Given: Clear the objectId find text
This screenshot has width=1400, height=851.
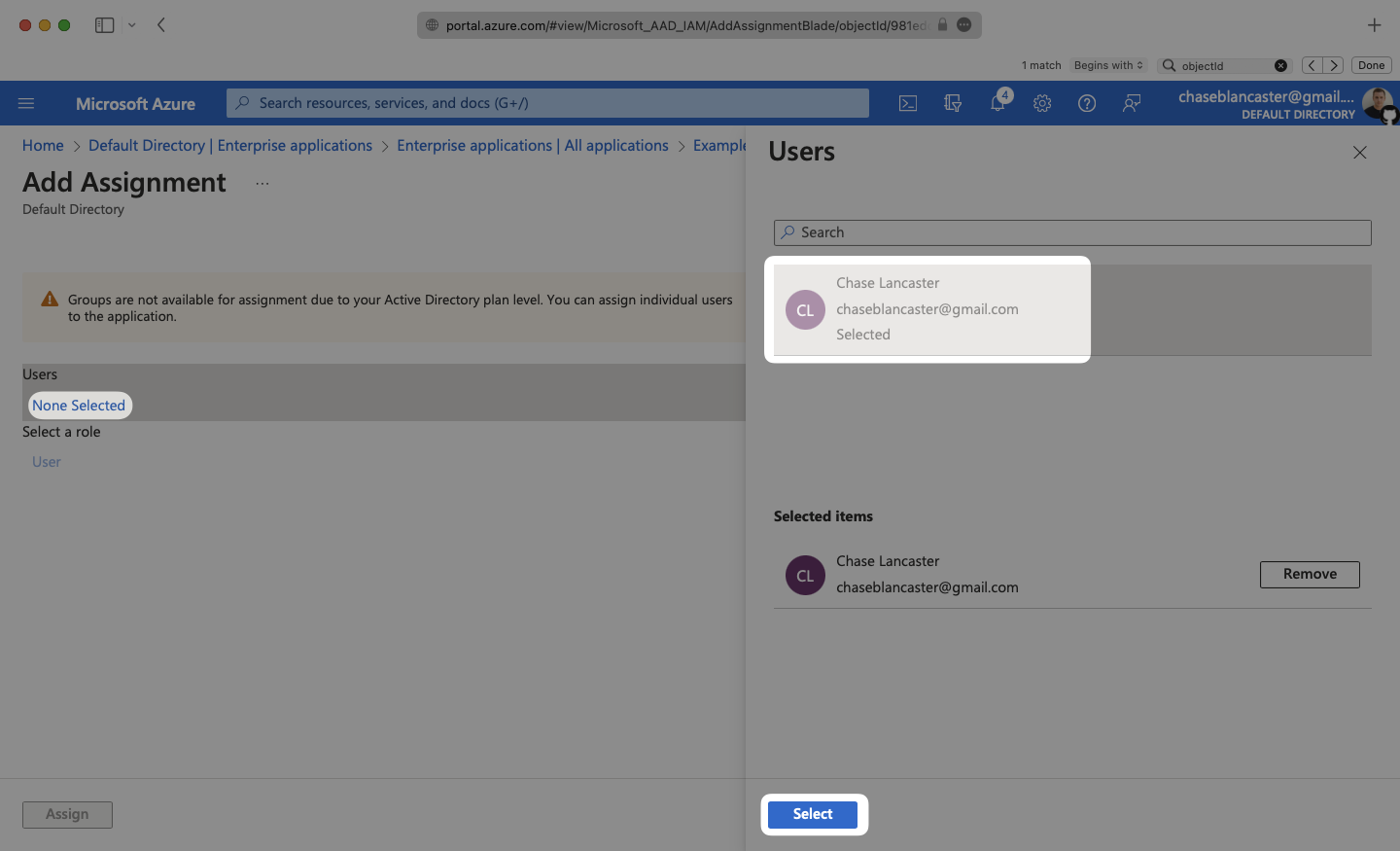Looking at the screenshot, I should [x=1280, y=66].
